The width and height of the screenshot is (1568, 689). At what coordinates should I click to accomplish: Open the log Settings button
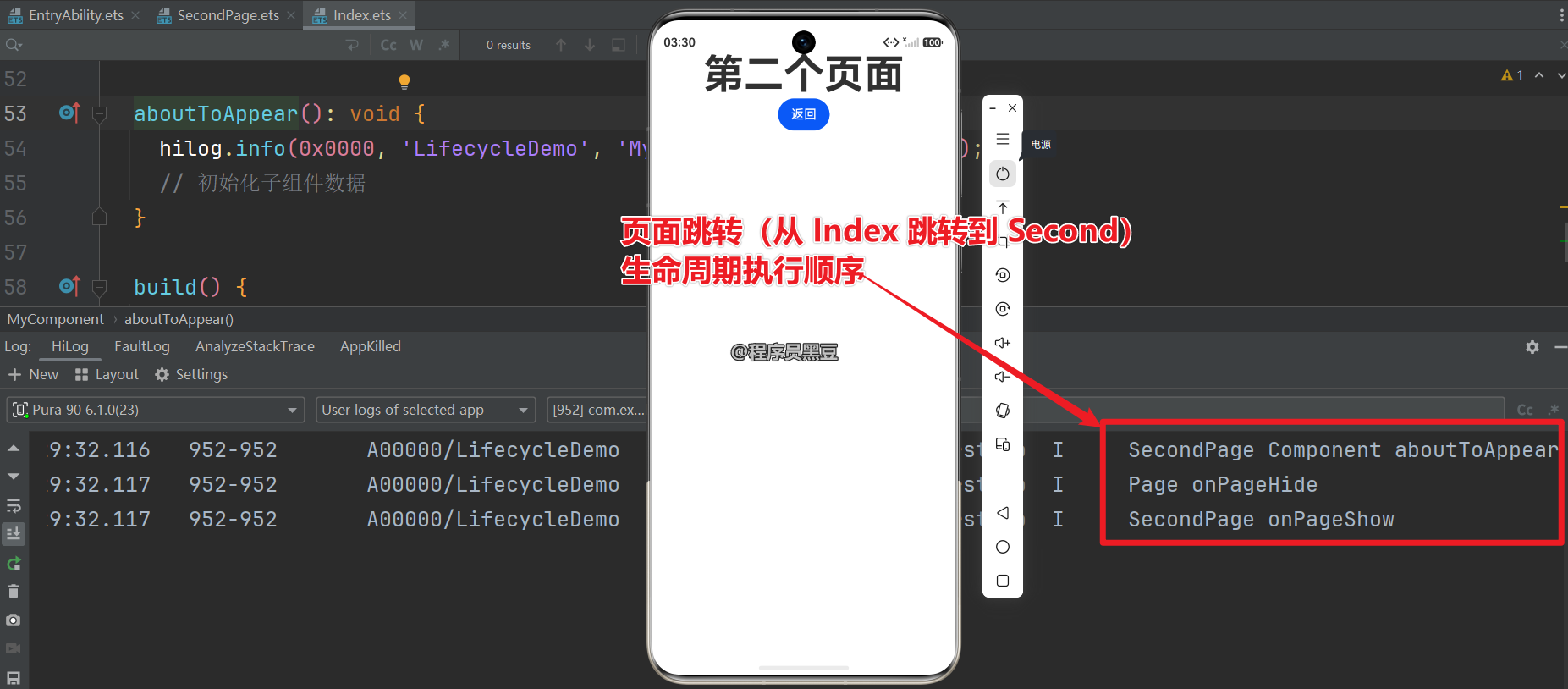191,374
